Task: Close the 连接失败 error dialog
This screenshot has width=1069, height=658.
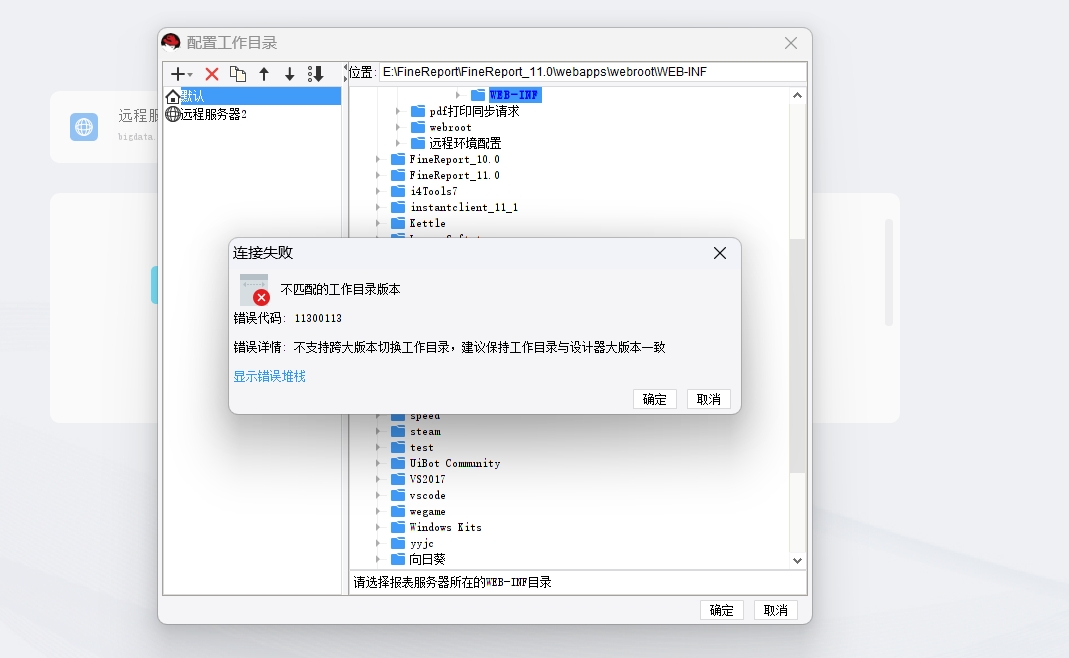Action: tap(720, 253)
